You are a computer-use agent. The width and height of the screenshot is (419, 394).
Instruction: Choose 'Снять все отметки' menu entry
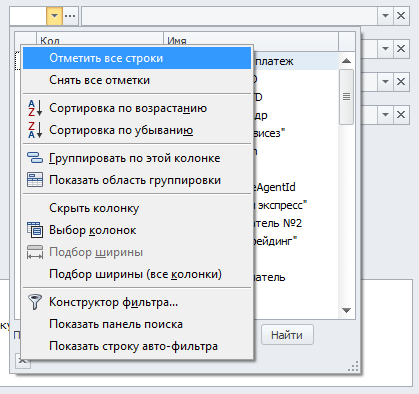(137, 80)
